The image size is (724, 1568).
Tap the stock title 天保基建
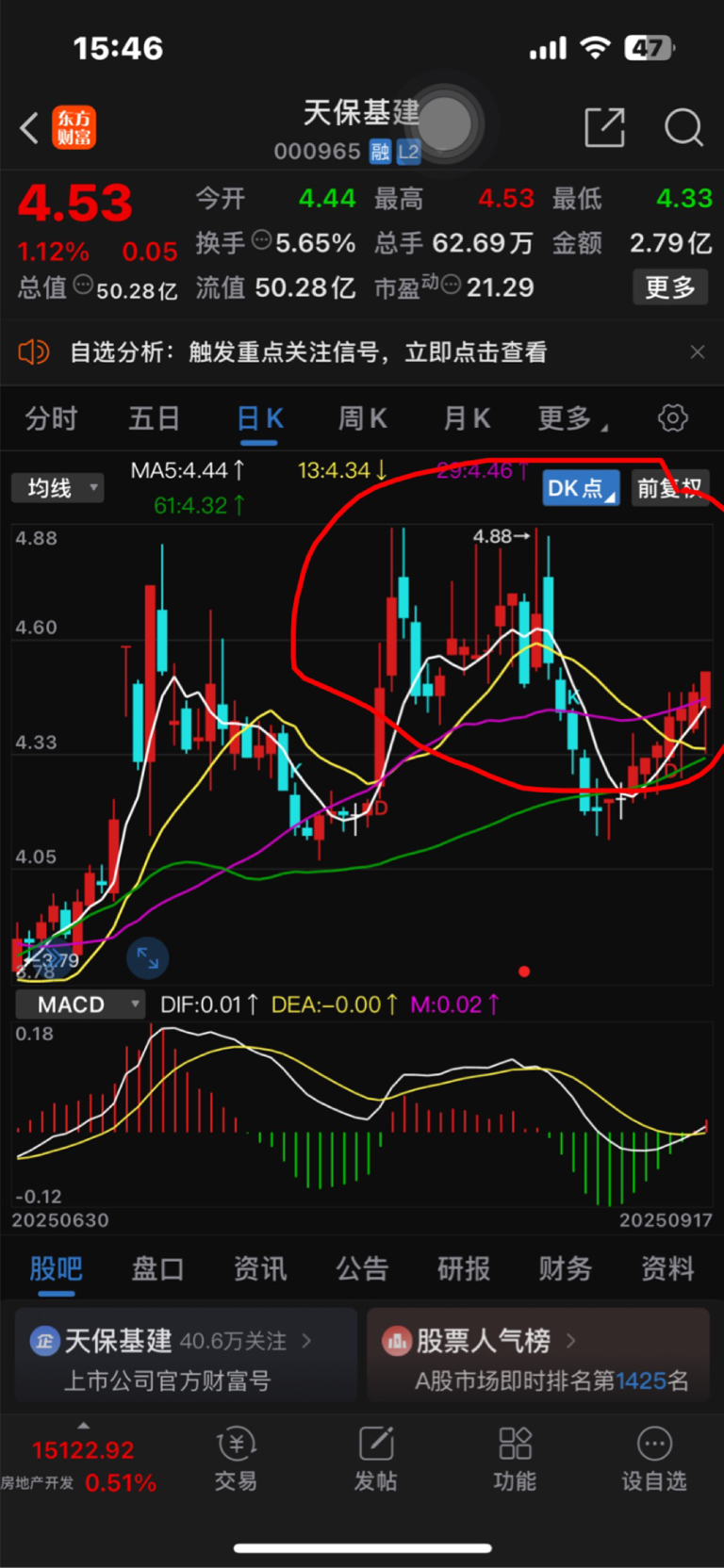coord(361,113)
